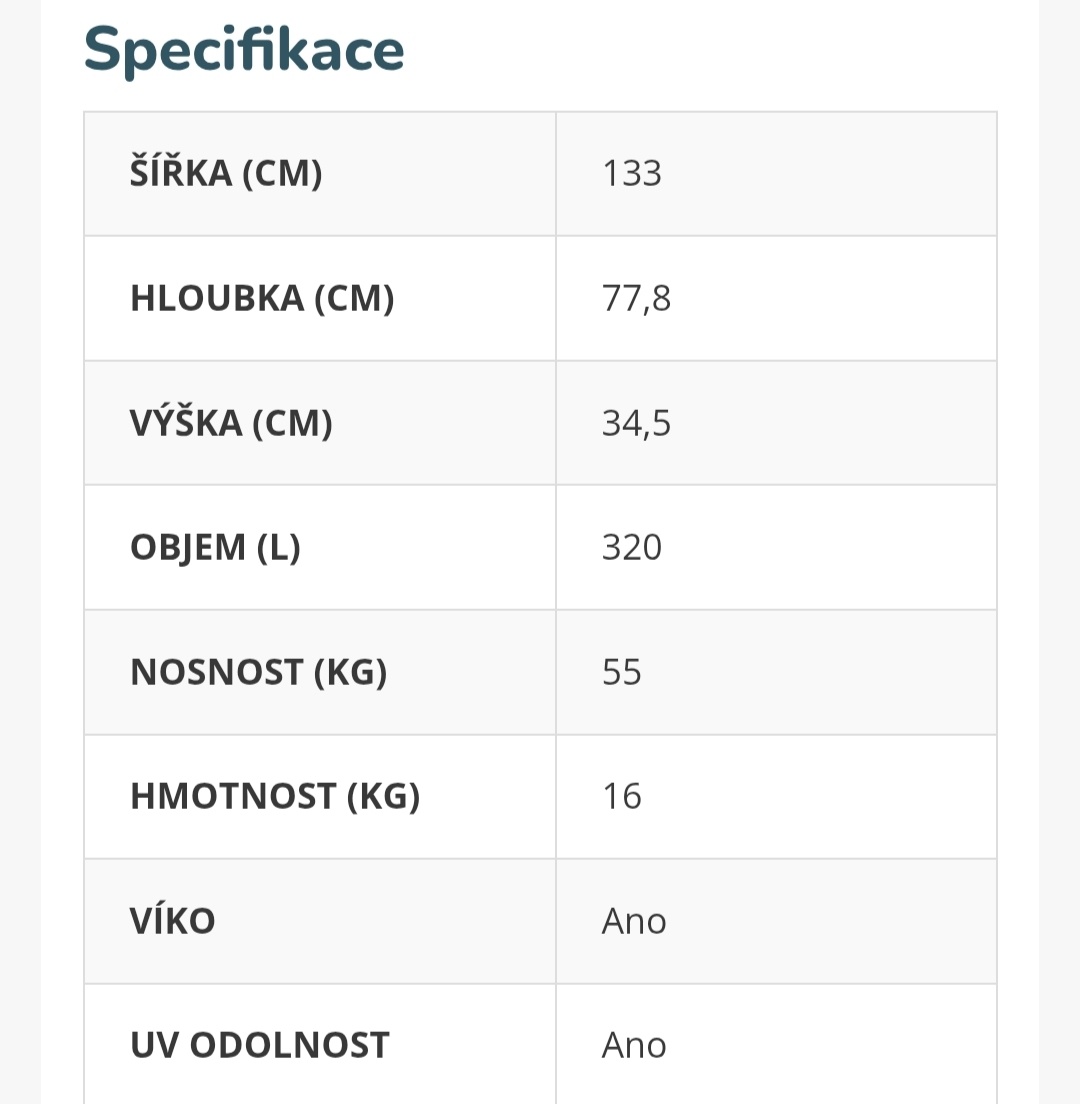Click the VÝŠKA (CM) label
The height and width of the screenshot is (1104, 1080).
click(231, 423)
